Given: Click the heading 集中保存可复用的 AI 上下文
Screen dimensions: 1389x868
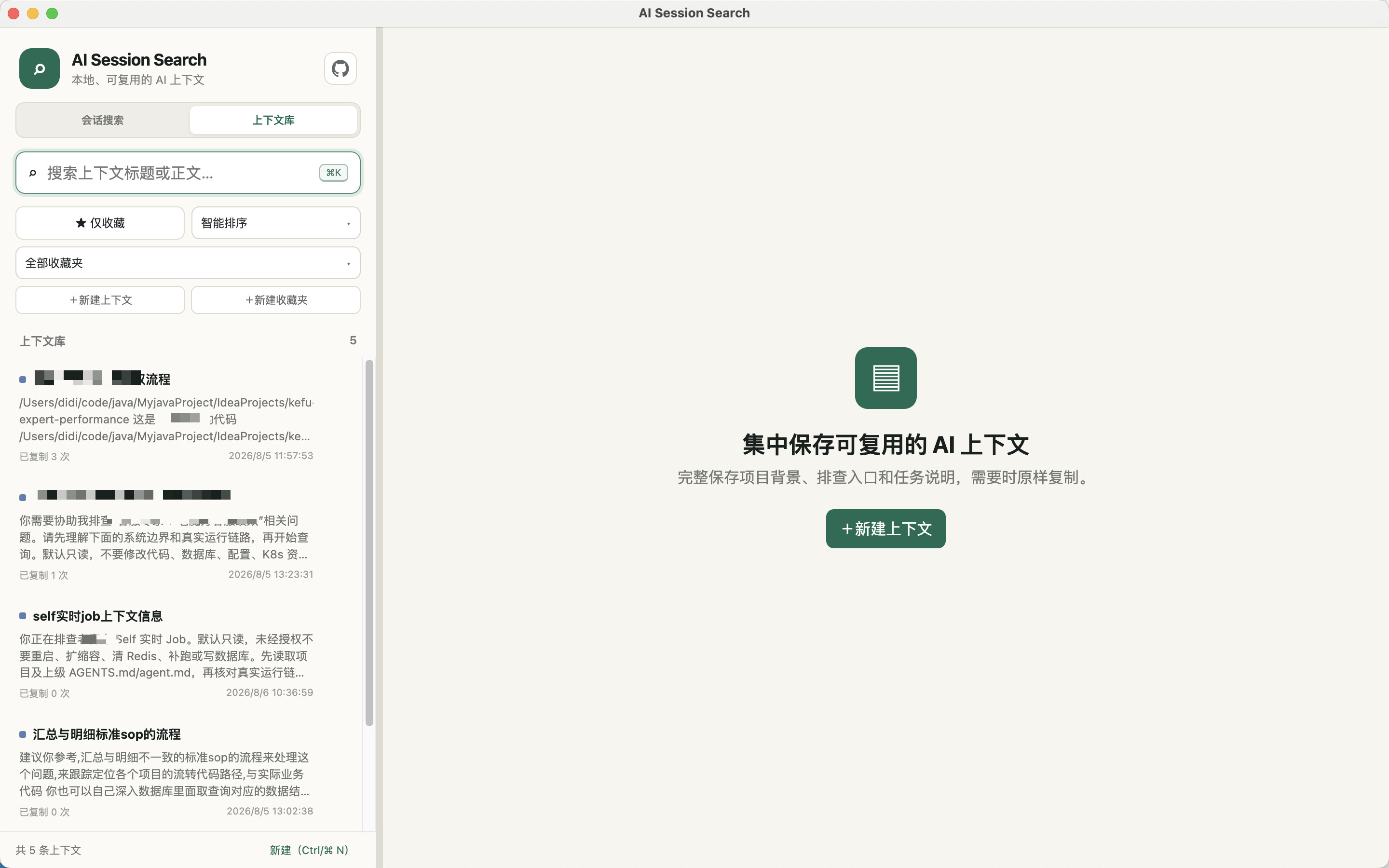Looking at the screenshot, I should point(885,445).
